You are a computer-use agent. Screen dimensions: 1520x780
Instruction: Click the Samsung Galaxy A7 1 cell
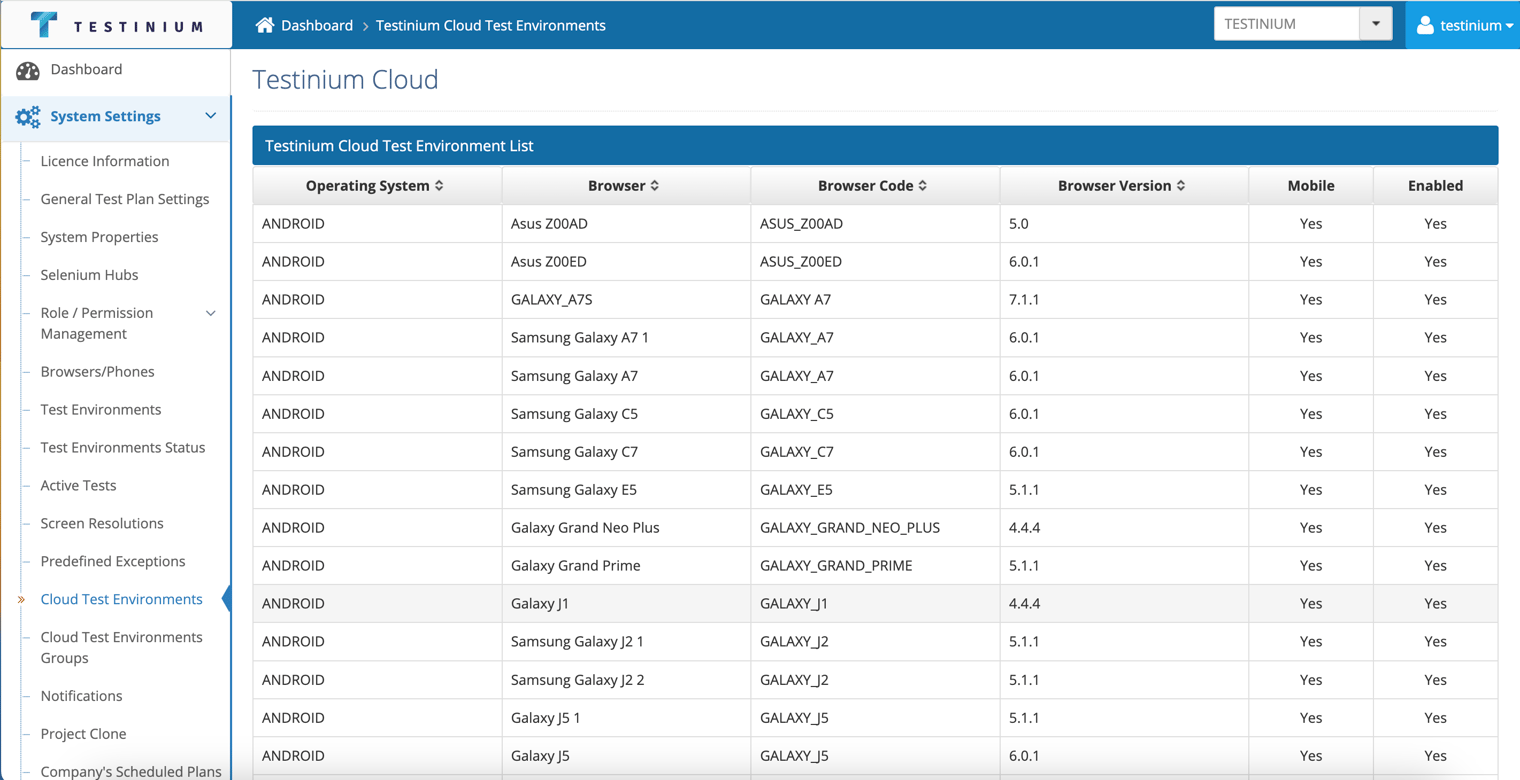pyautogui.click(x=626, y=338)
